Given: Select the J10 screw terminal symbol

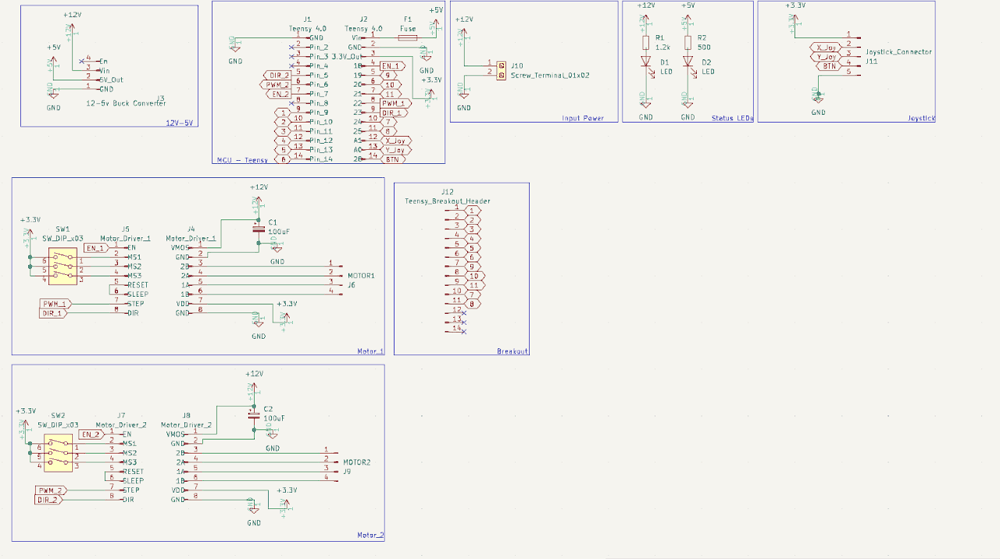Looking at the screenshot, I should [501, 70].
